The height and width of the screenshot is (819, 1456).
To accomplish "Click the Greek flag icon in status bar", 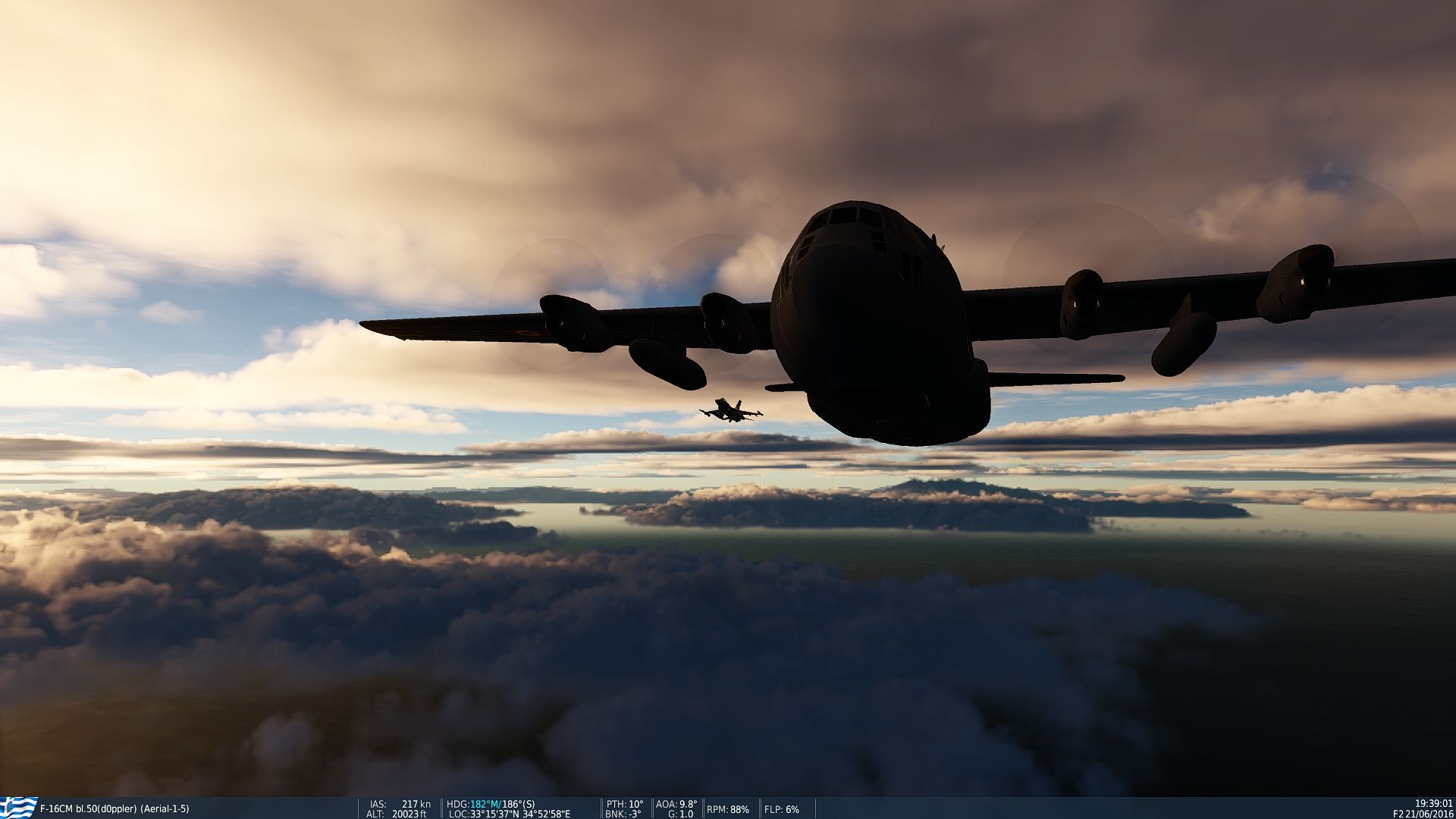I will click(18, 808).
